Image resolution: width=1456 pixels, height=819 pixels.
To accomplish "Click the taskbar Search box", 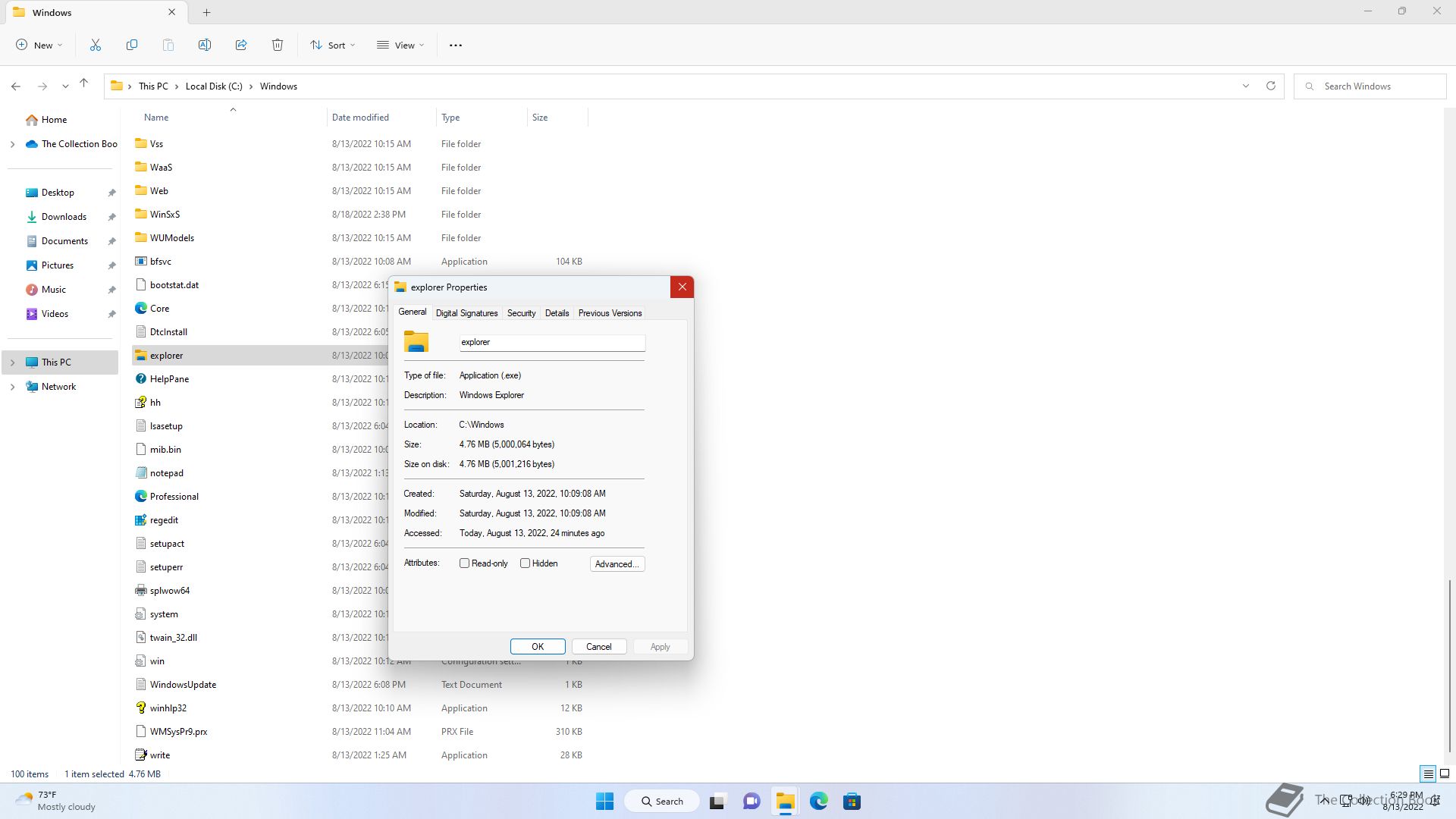I will tap(661, 802).
